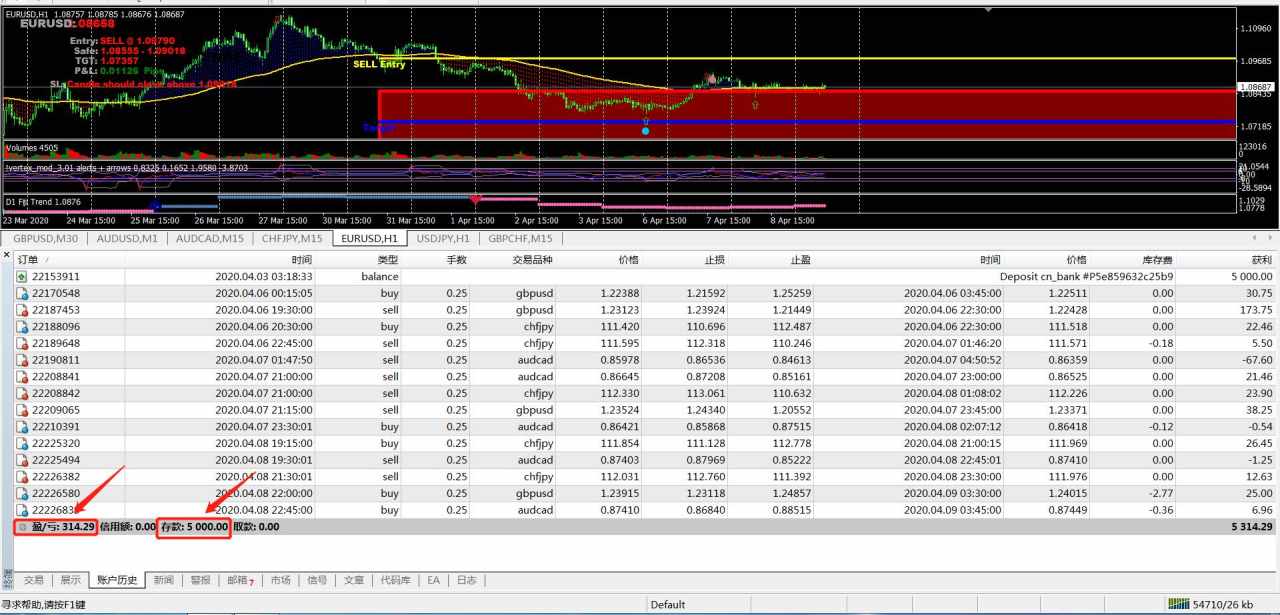Switch to the AUDCAD,M15 chart tab
Screen dimensions: 1280x615
[210, 238]
